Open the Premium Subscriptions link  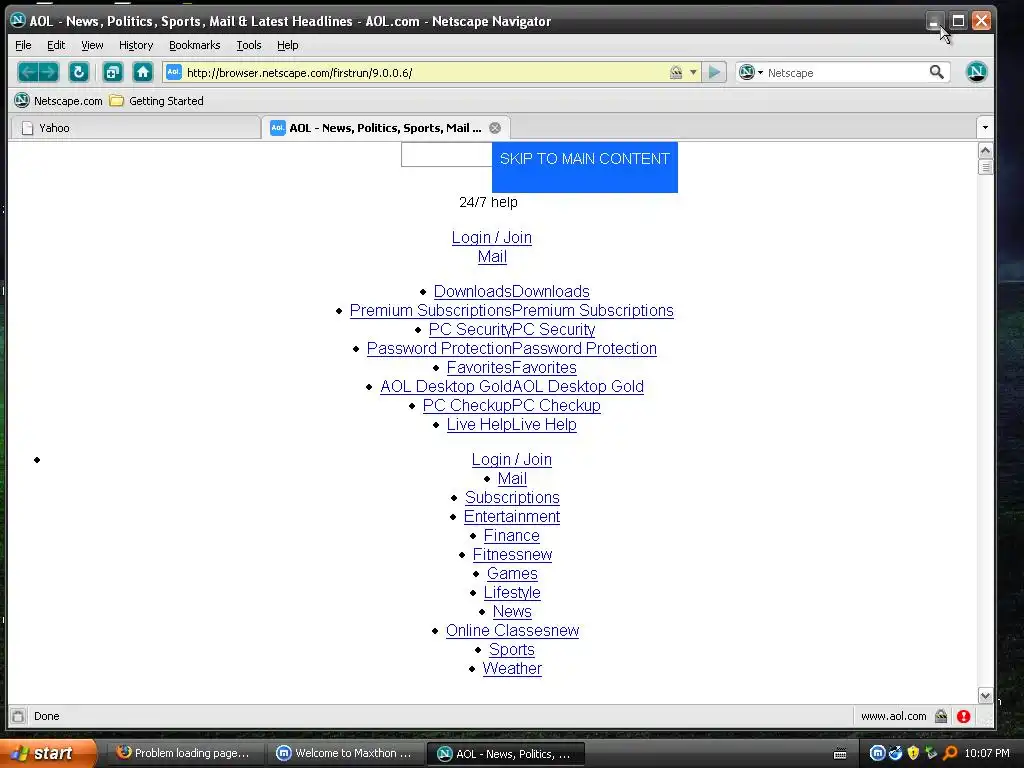coord(511,310)
